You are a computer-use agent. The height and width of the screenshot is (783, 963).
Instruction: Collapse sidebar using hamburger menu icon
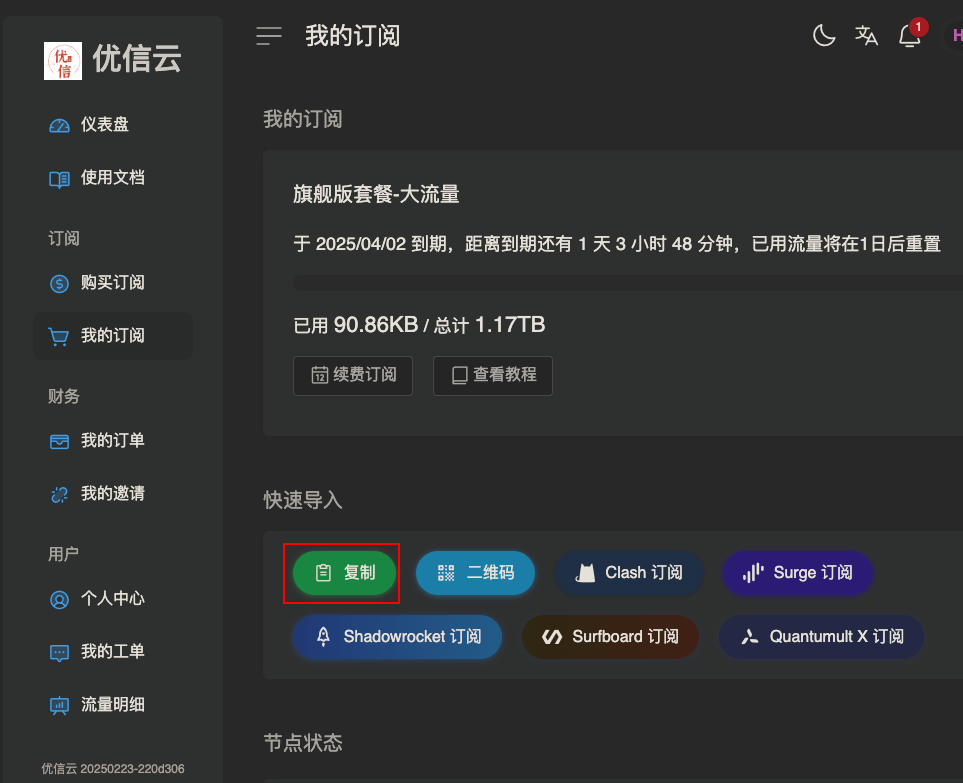point(269,36)
